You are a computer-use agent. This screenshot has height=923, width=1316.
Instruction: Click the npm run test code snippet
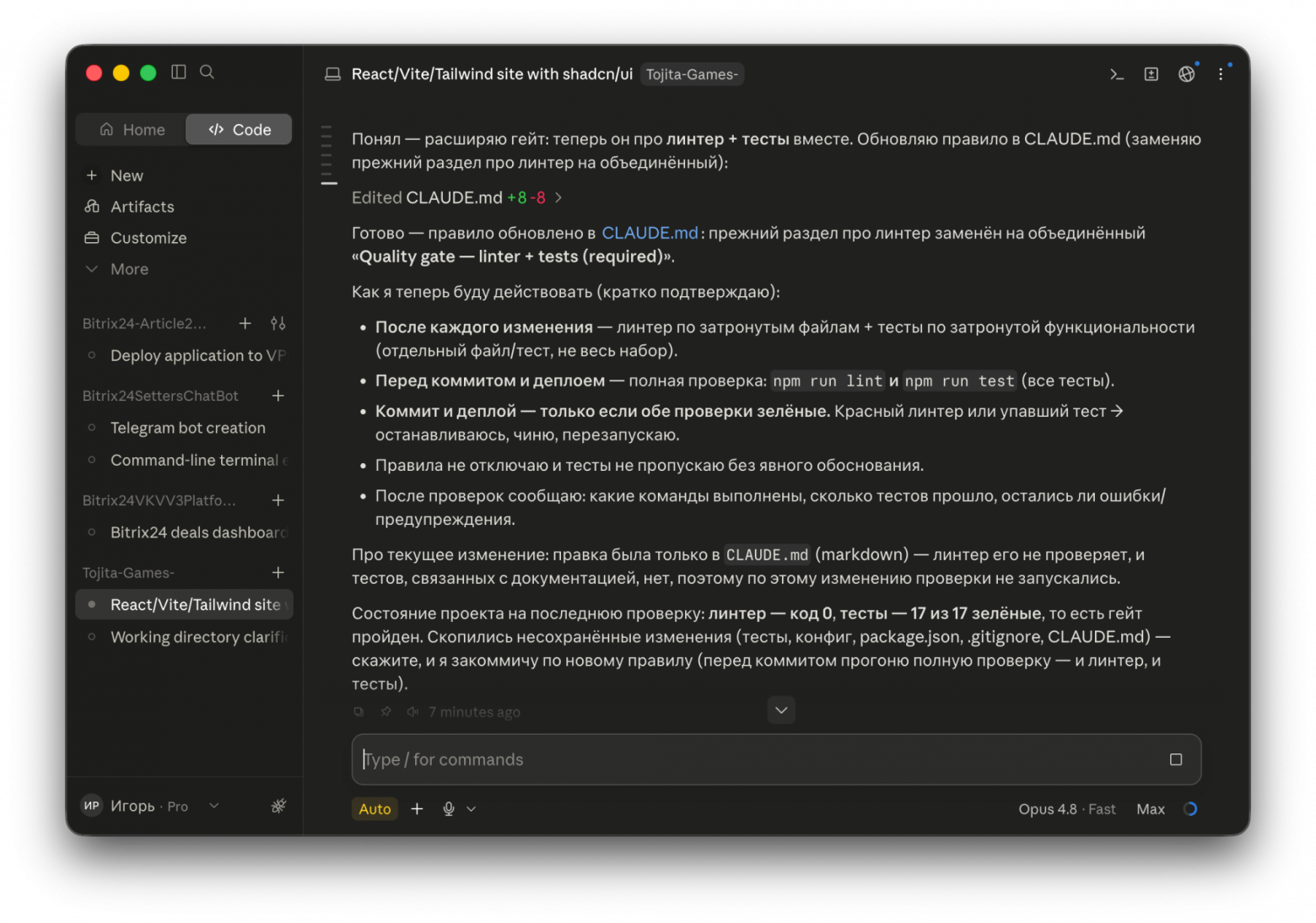tap(959, 381)
